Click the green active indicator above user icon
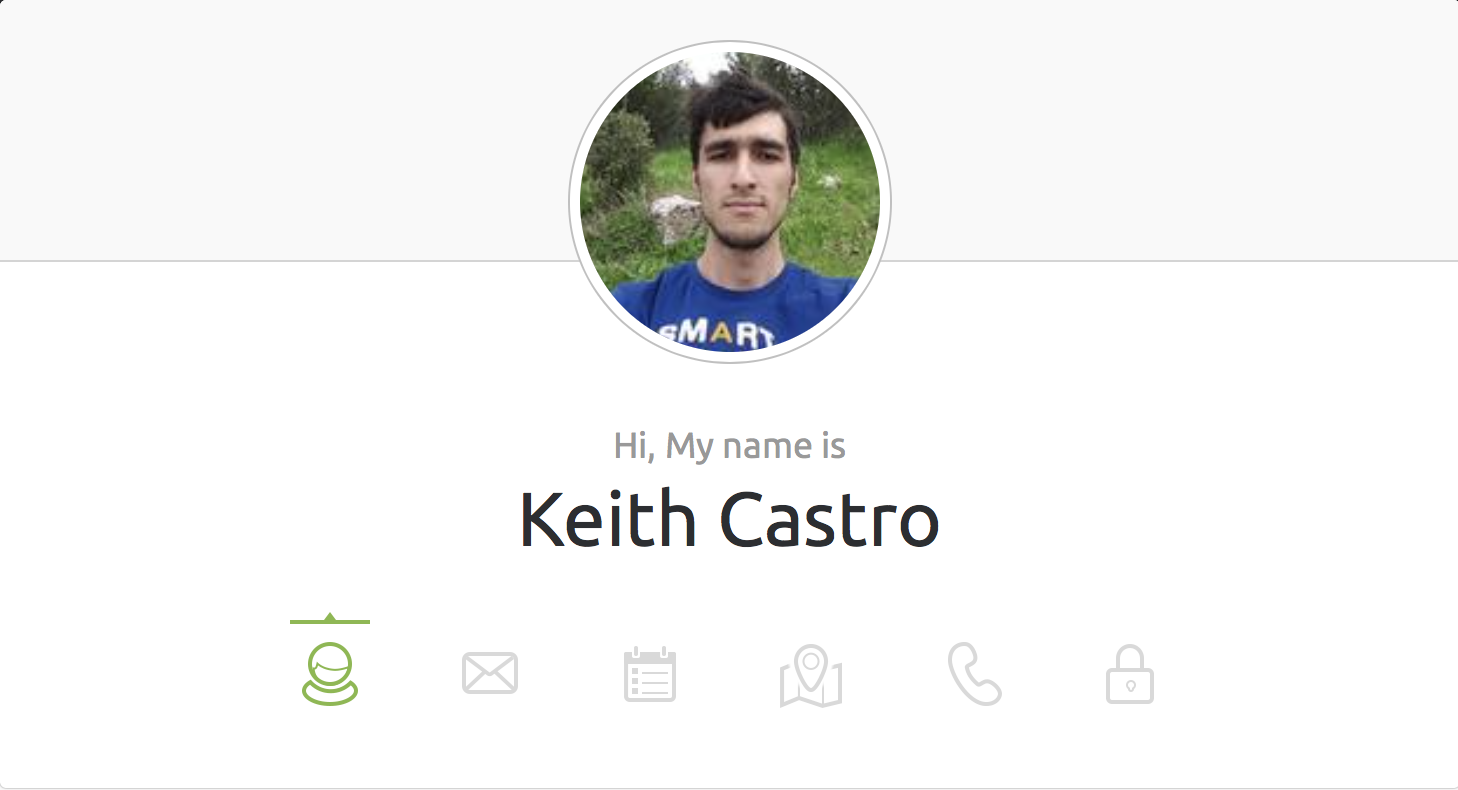 tap(330, 620)
